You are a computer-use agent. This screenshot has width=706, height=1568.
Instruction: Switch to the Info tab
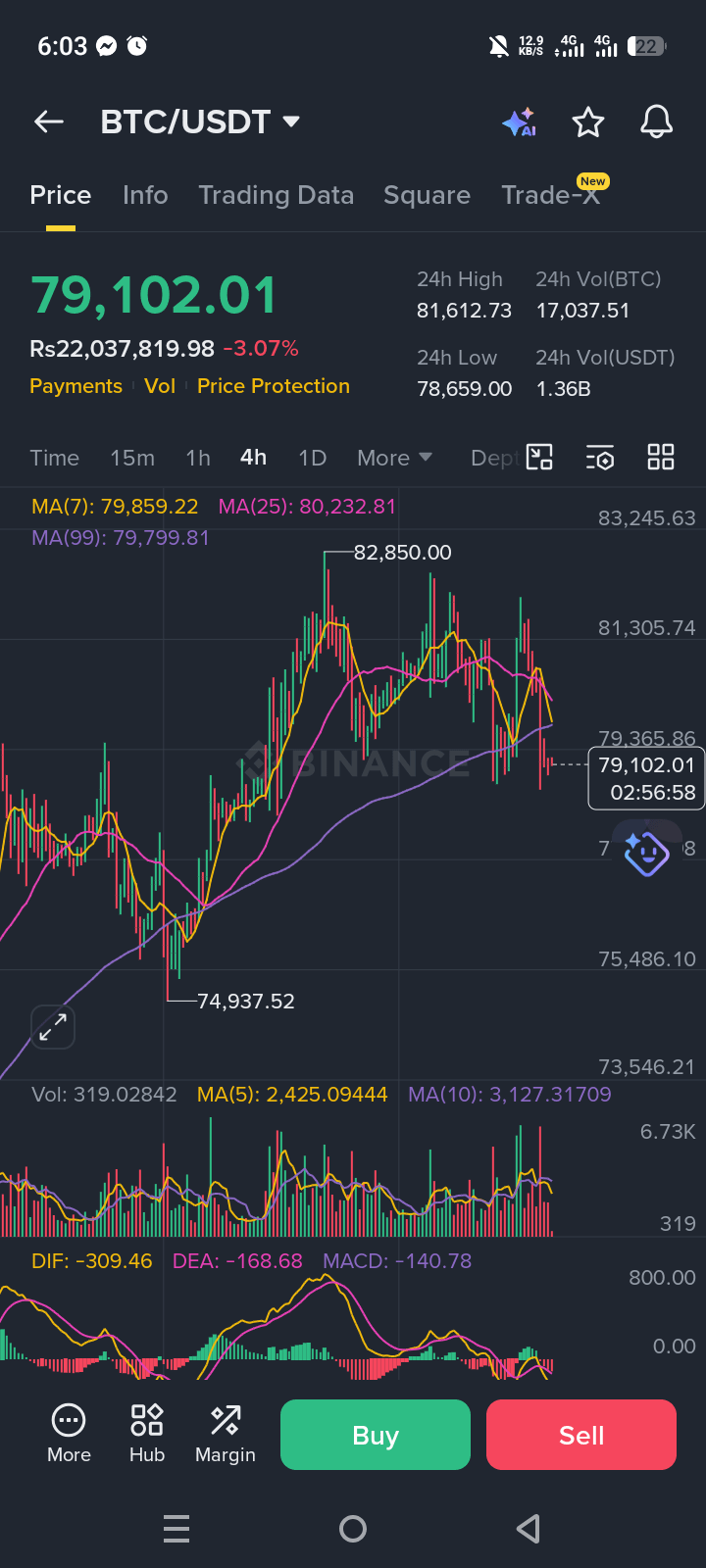(145, 195)
